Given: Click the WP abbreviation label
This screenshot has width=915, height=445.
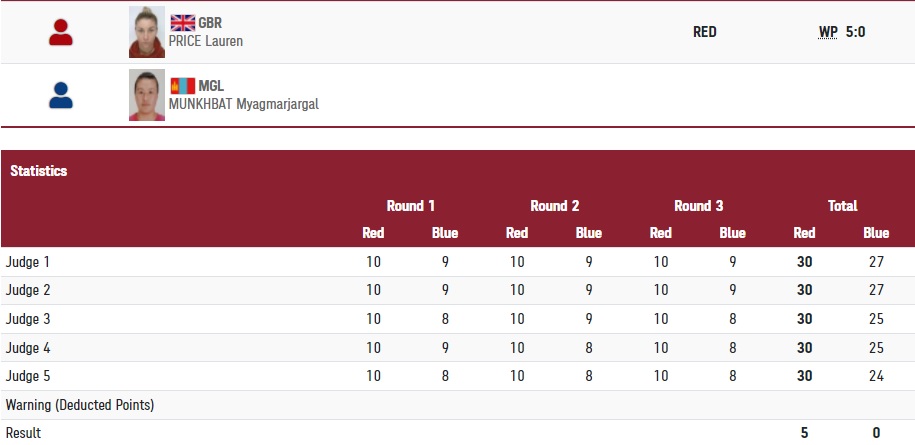Looking at the screenshot, I should (828, 32).
